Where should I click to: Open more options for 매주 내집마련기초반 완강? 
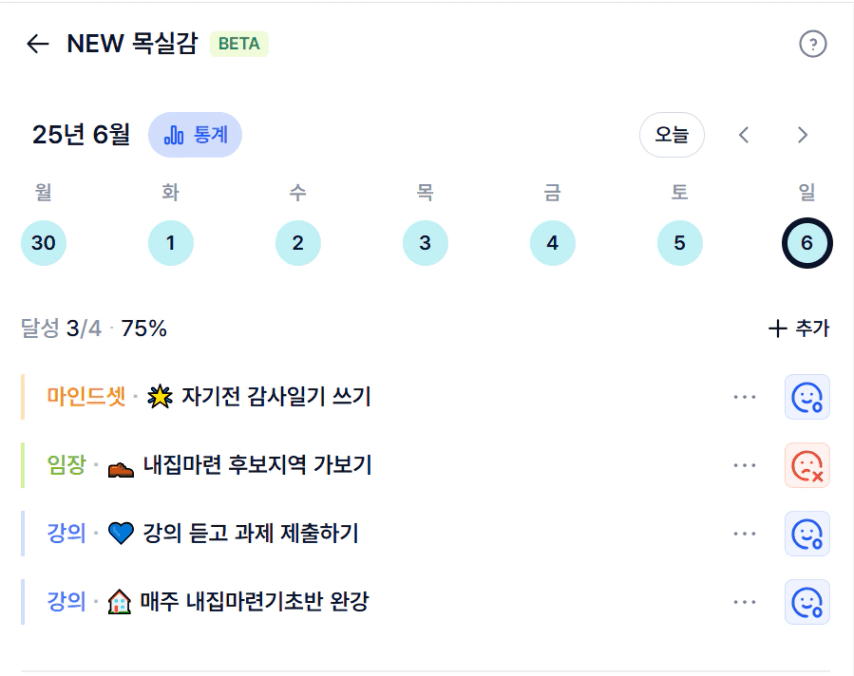[x=744, y=602]
